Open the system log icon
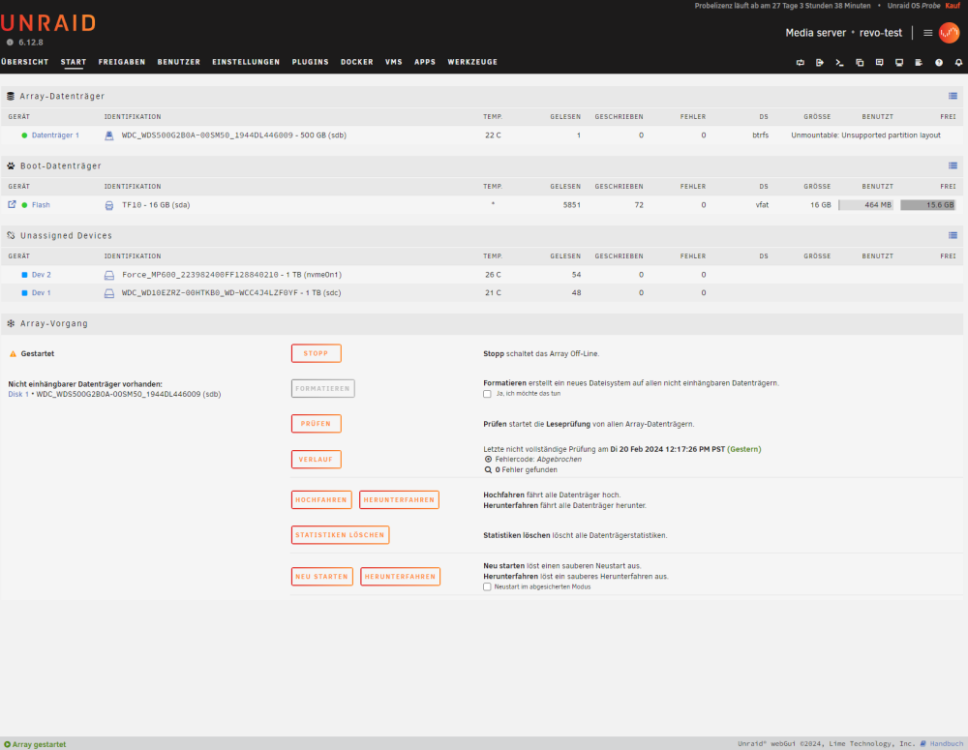 tap(919, 62)
